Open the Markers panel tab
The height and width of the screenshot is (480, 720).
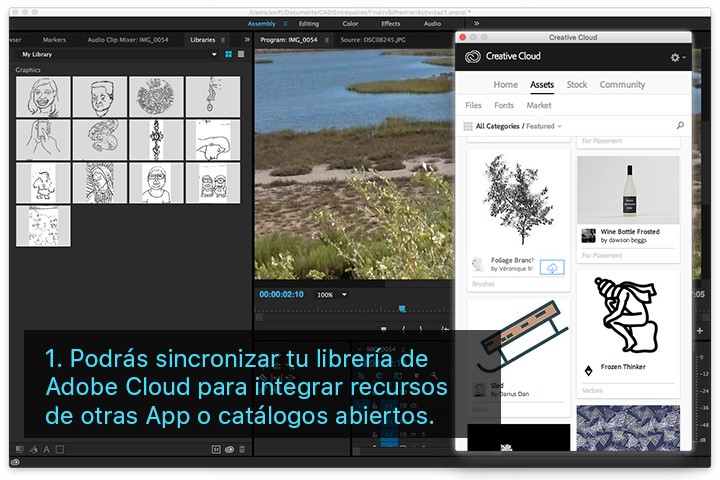click(54, 40)
